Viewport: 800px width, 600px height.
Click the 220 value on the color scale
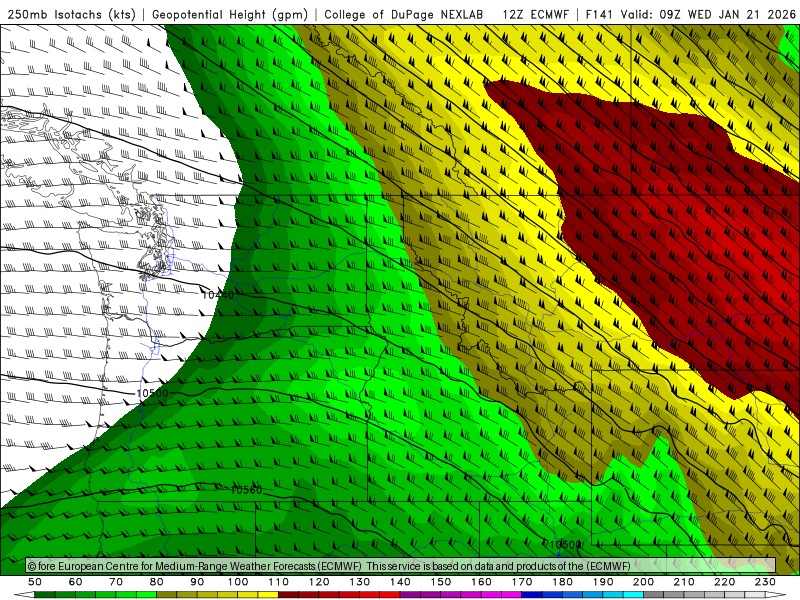coord(725,582)
